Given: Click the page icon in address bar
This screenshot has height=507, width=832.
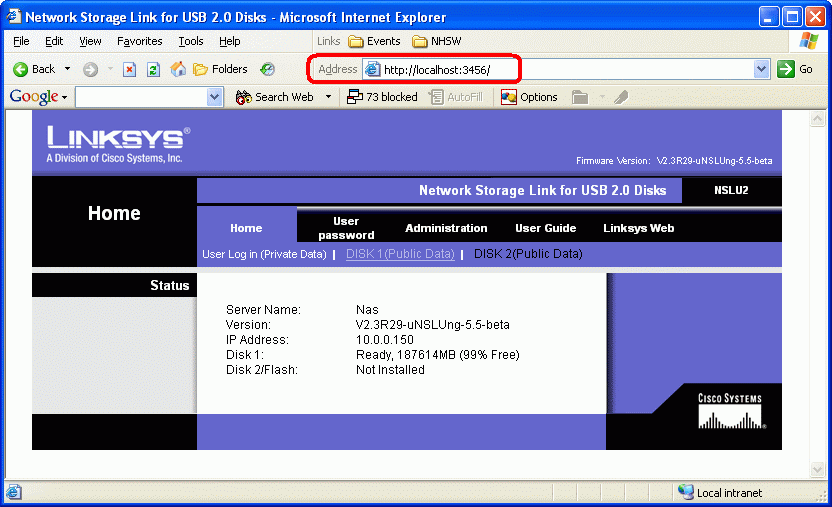Looking at the screenshot, I should (373, 69).
